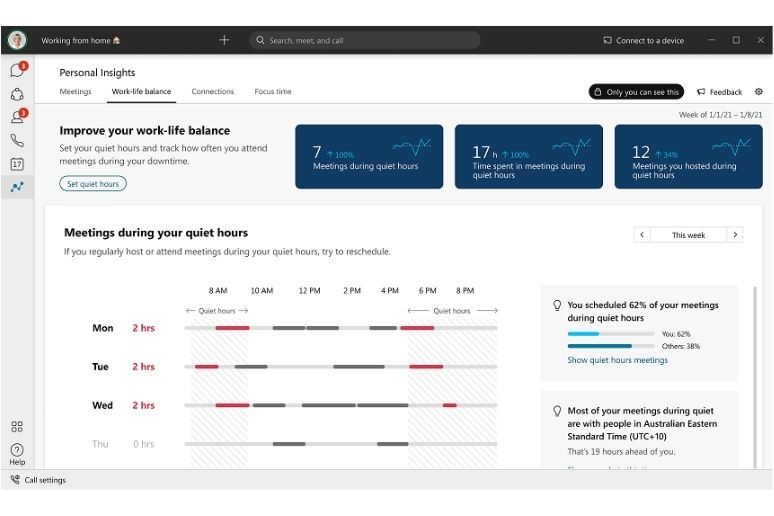Open Show quiet hours meetings link
Viewport: 774px width, 516px height.
(x=618, y=360)
